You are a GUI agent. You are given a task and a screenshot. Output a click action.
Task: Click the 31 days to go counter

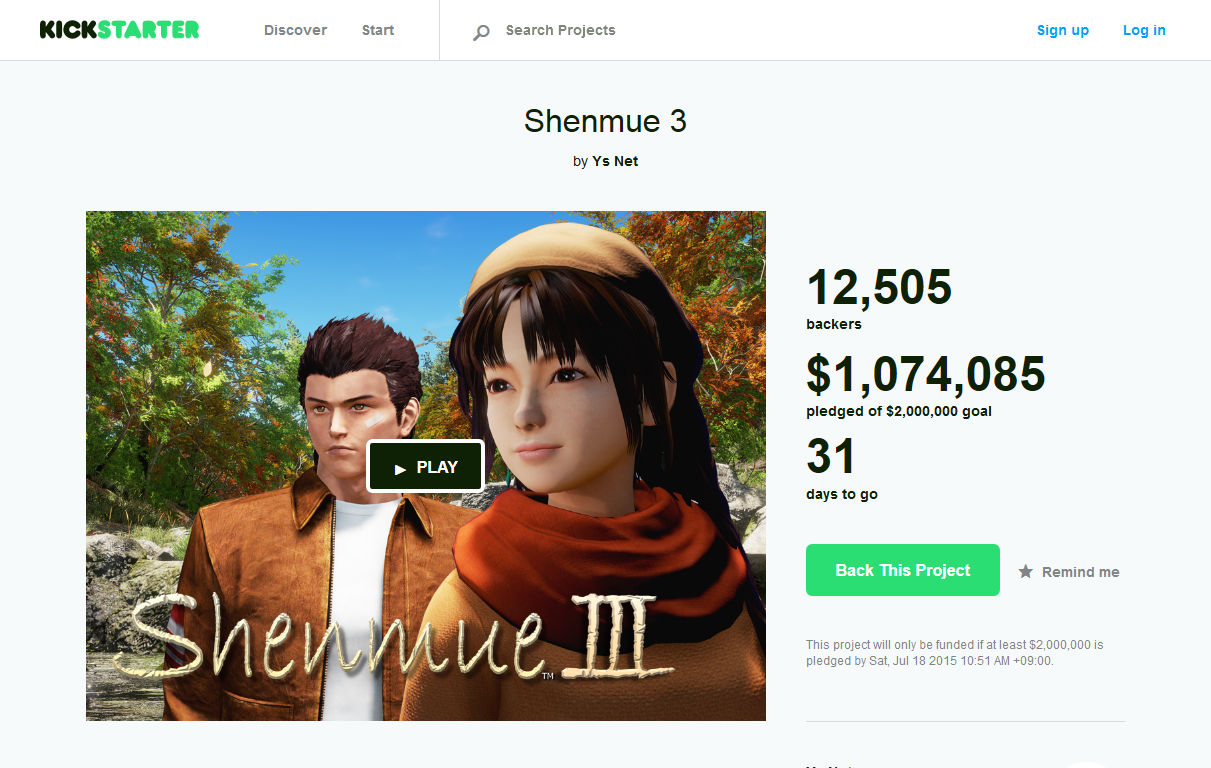[x=831, y=457]
